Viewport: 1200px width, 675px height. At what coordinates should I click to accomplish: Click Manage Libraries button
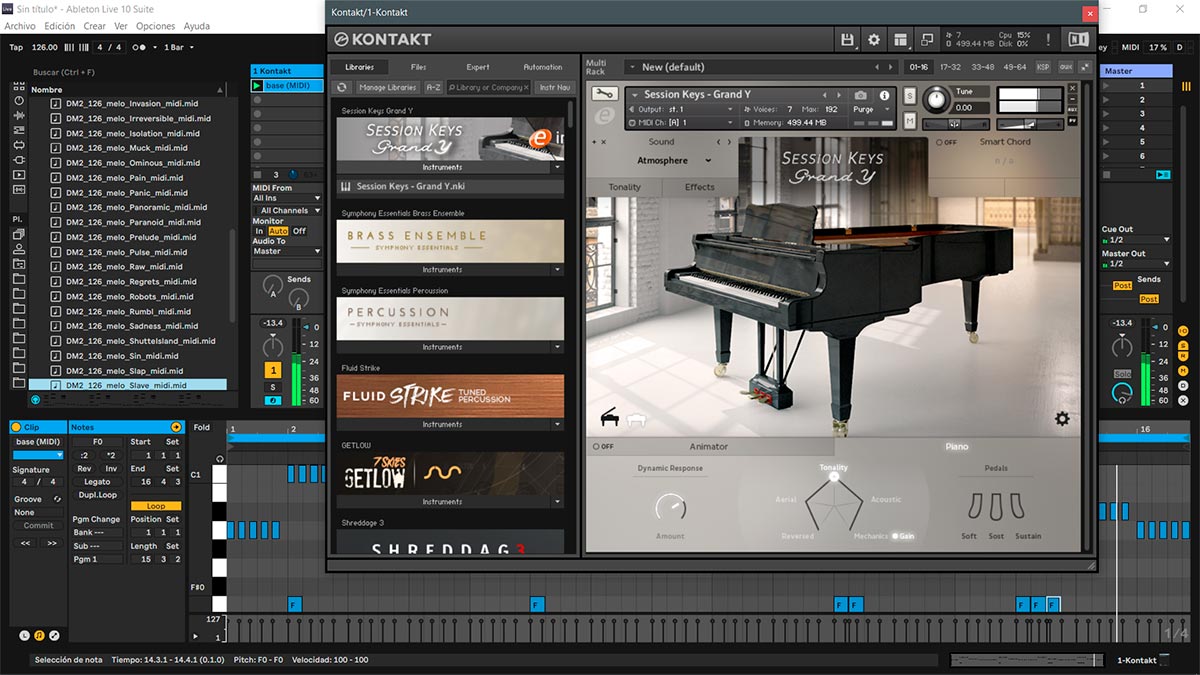coord(387,88)
